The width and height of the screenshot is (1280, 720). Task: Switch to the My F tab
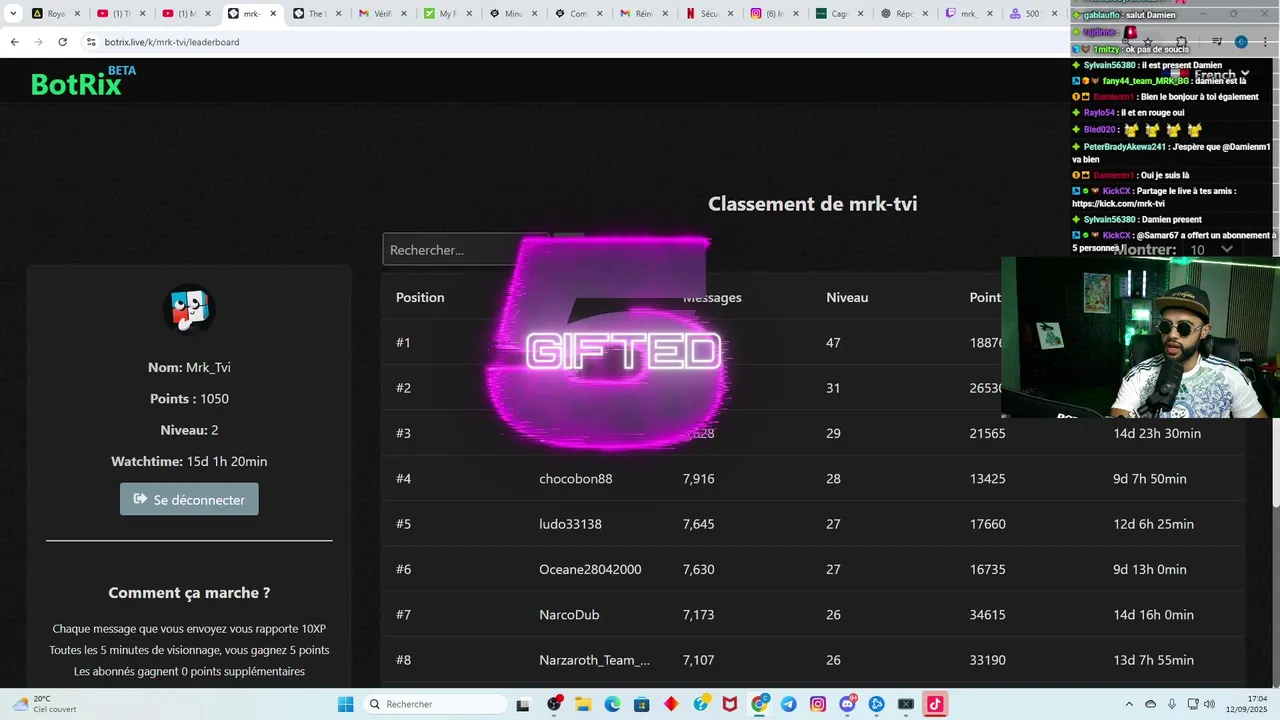click(x=447, y=14)
